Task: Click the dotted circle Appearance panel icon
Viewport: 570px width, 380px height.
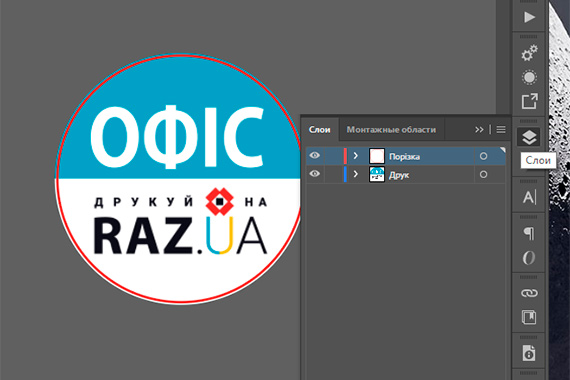Action: tap(529, 77)
